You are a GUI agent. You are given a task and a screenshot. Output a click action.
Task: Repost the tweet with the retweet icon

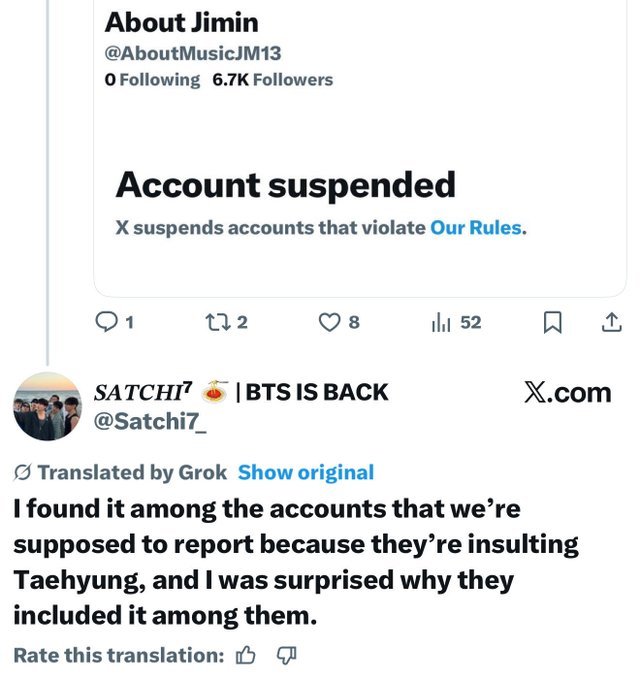click(214, 322)
